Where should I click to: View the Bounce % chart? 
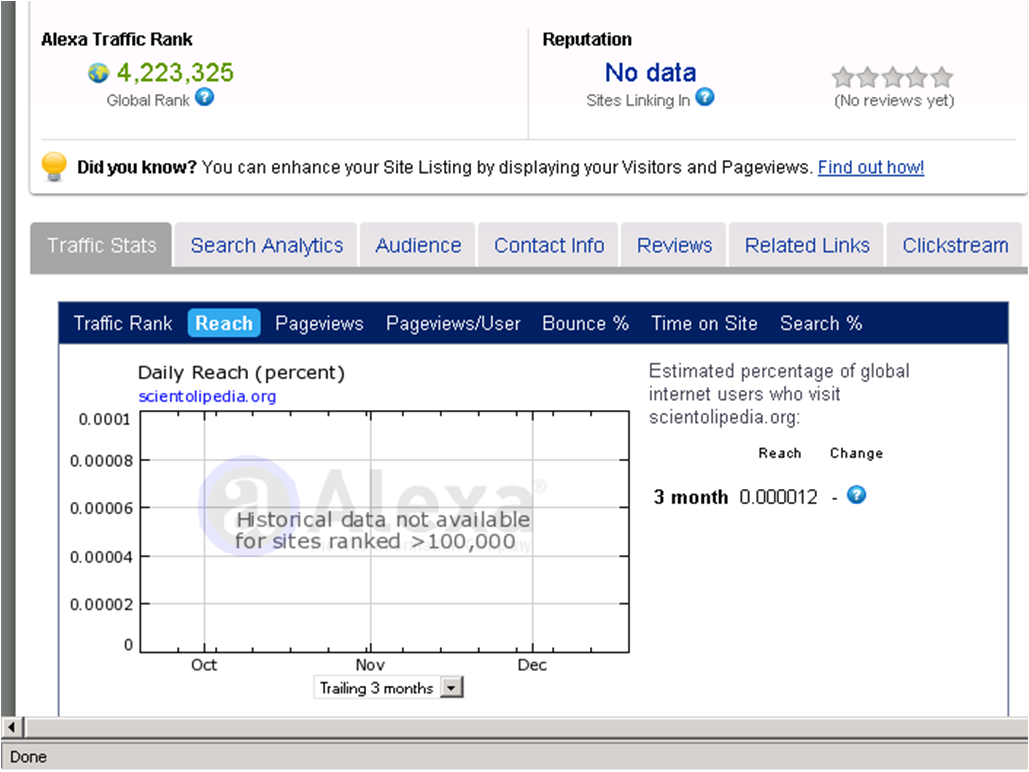pos(585,323)
